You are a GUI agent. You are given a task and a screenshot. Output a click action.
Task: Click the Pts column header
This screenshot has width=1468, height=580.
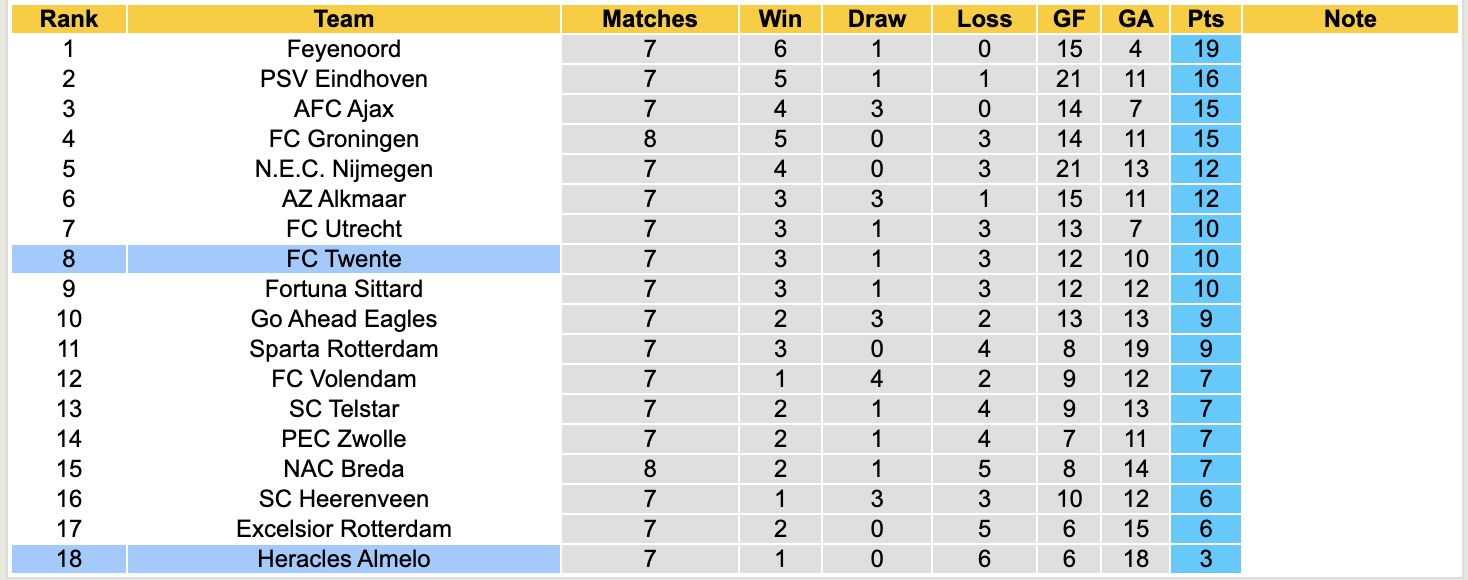point(1205,19)
